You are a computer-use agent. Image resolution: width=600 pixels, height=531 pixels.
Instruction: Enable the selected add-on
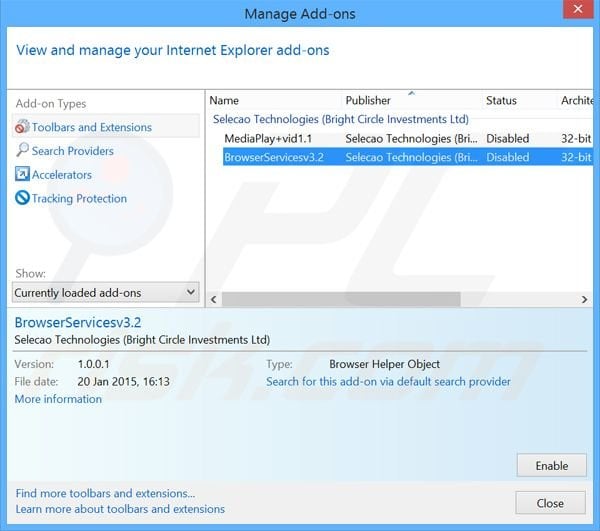551,466
